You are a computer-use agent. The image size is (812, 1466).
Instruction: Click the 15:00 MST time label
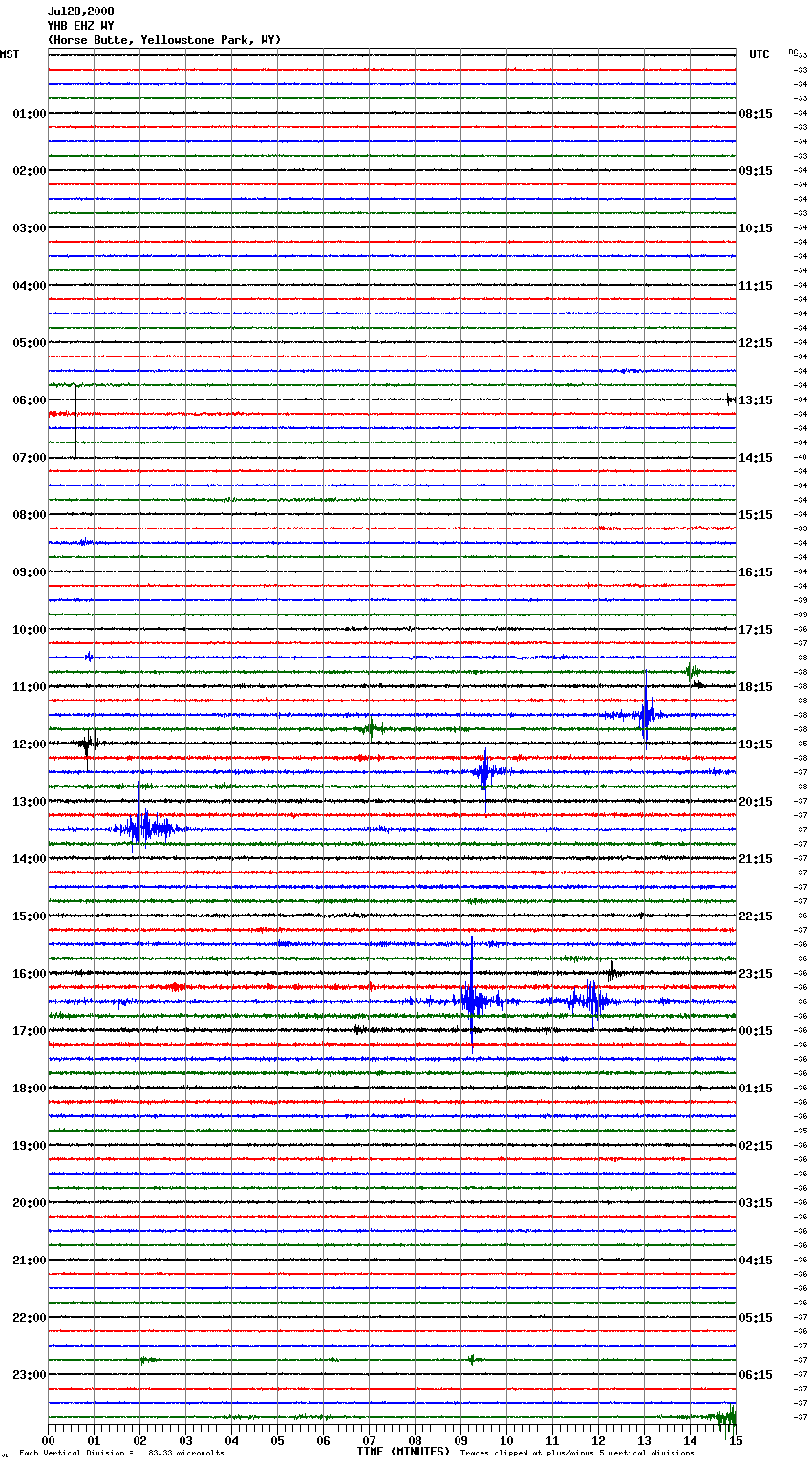(x=30, y=916)
